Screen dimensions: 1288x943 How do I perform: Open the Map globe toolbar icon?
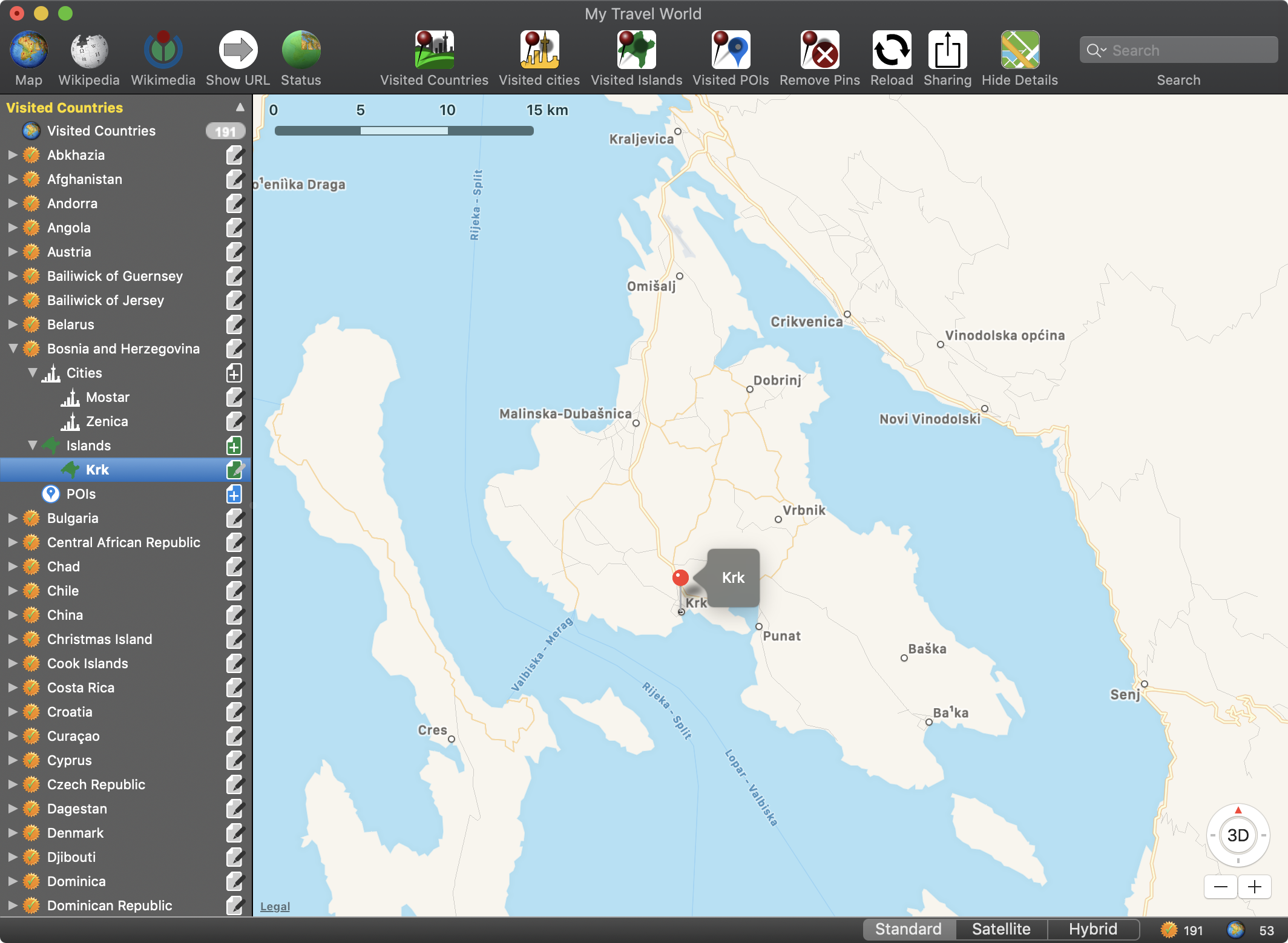pyautogui.click(x=28, y=50)
